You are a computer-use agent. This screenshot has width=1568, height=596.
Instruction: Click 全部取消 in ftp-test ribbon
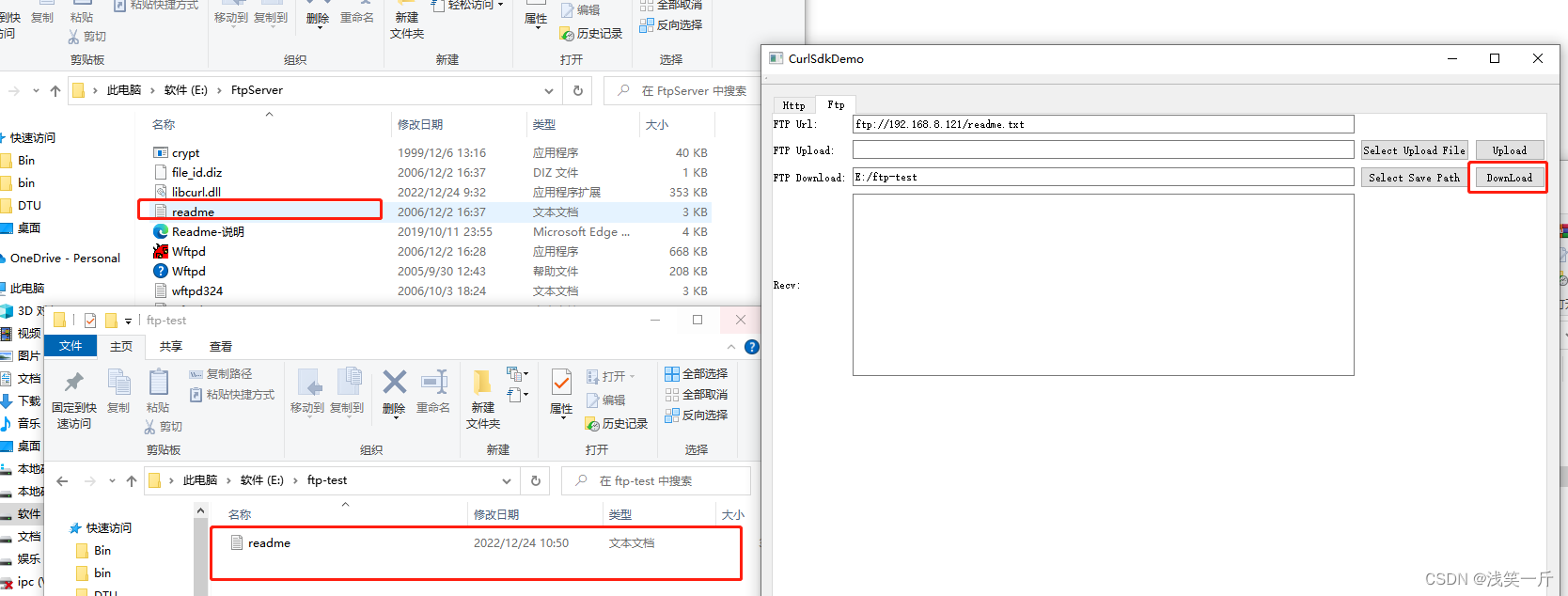(x=697, y=395)
